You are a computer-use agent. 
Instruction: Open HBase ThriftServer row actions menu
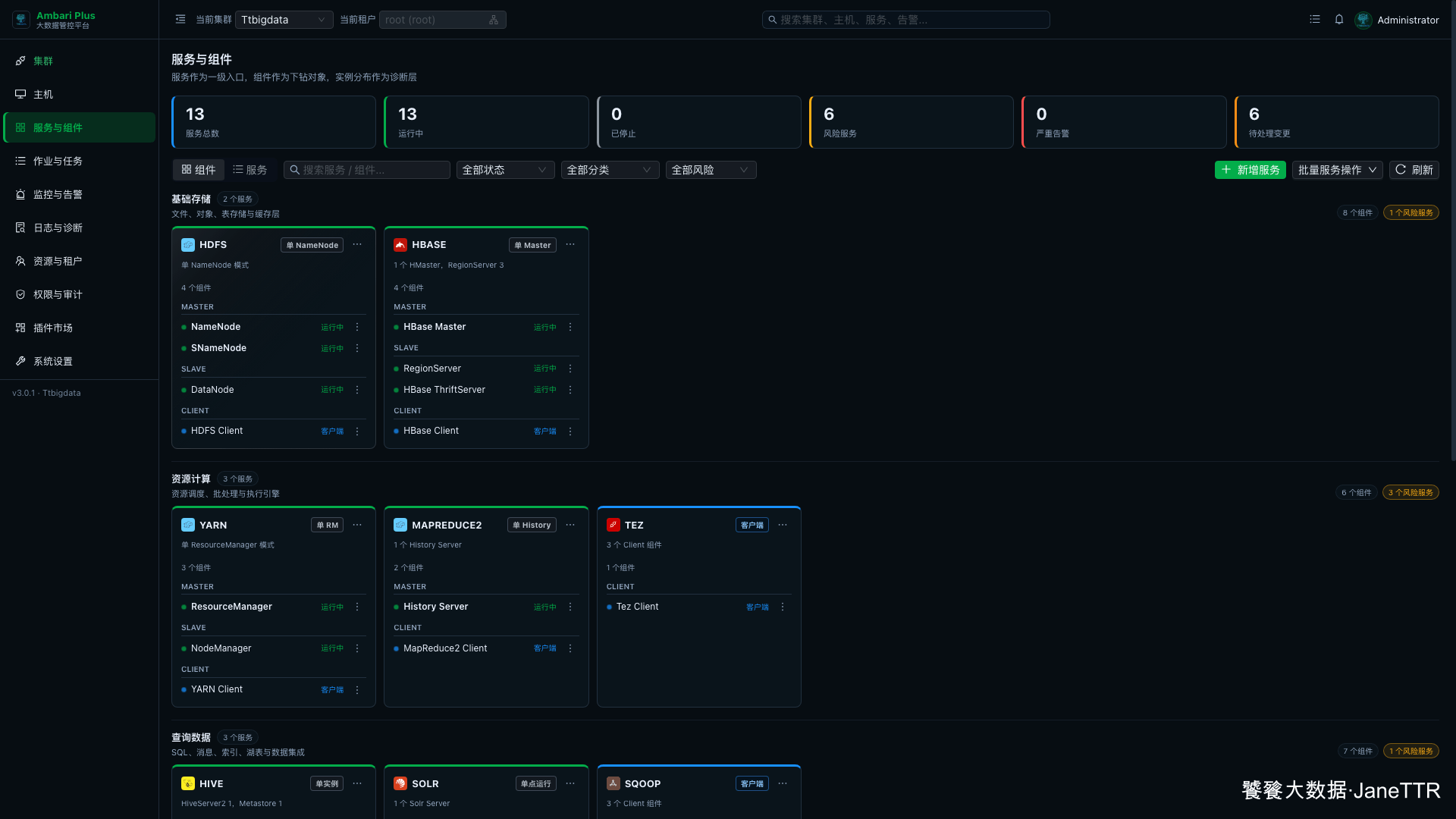pyautogui.click(x=570, y=390)
